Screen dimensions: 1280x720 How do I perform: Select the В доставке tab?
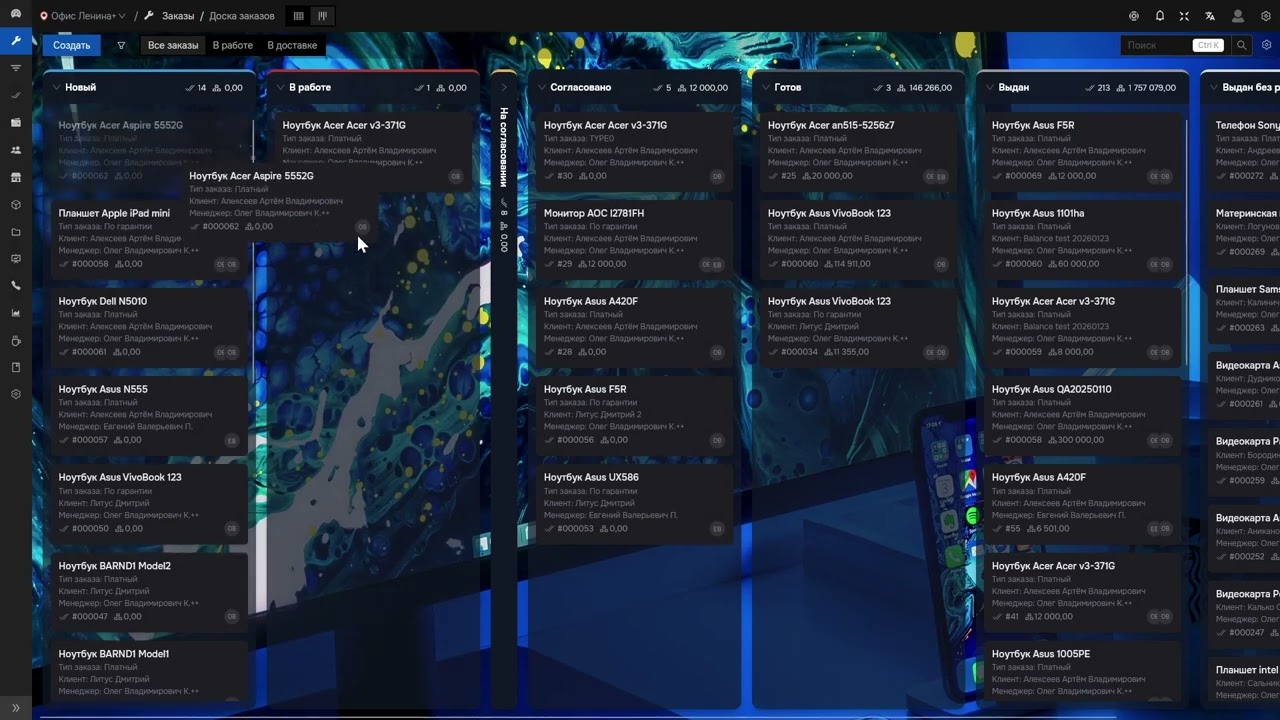(292, 45)
